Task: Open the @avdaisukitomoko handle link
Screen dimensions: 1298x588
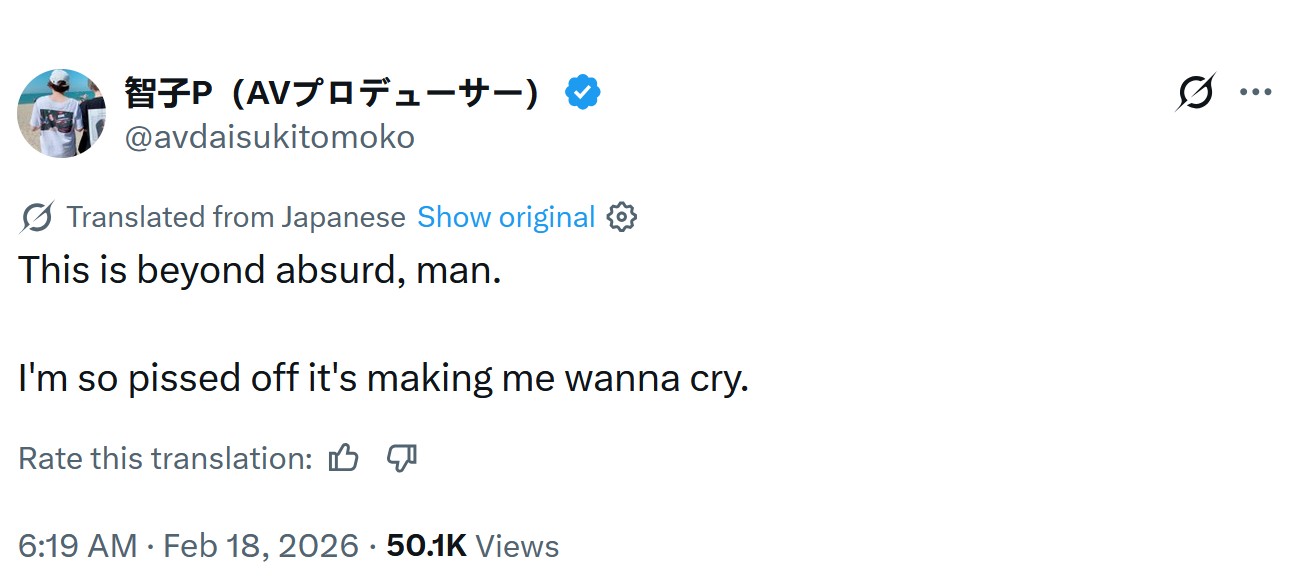Action: click(x=269, y=137)
